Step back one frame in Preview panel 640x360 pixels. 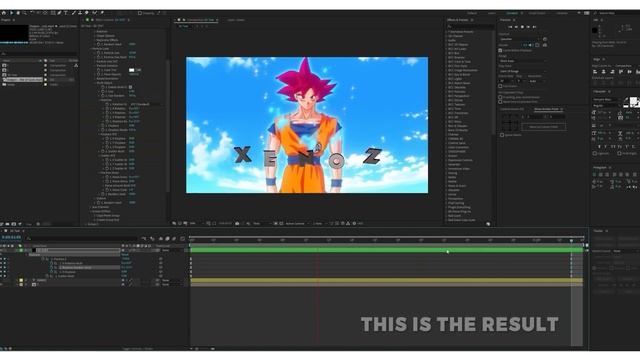pos(516,27)
